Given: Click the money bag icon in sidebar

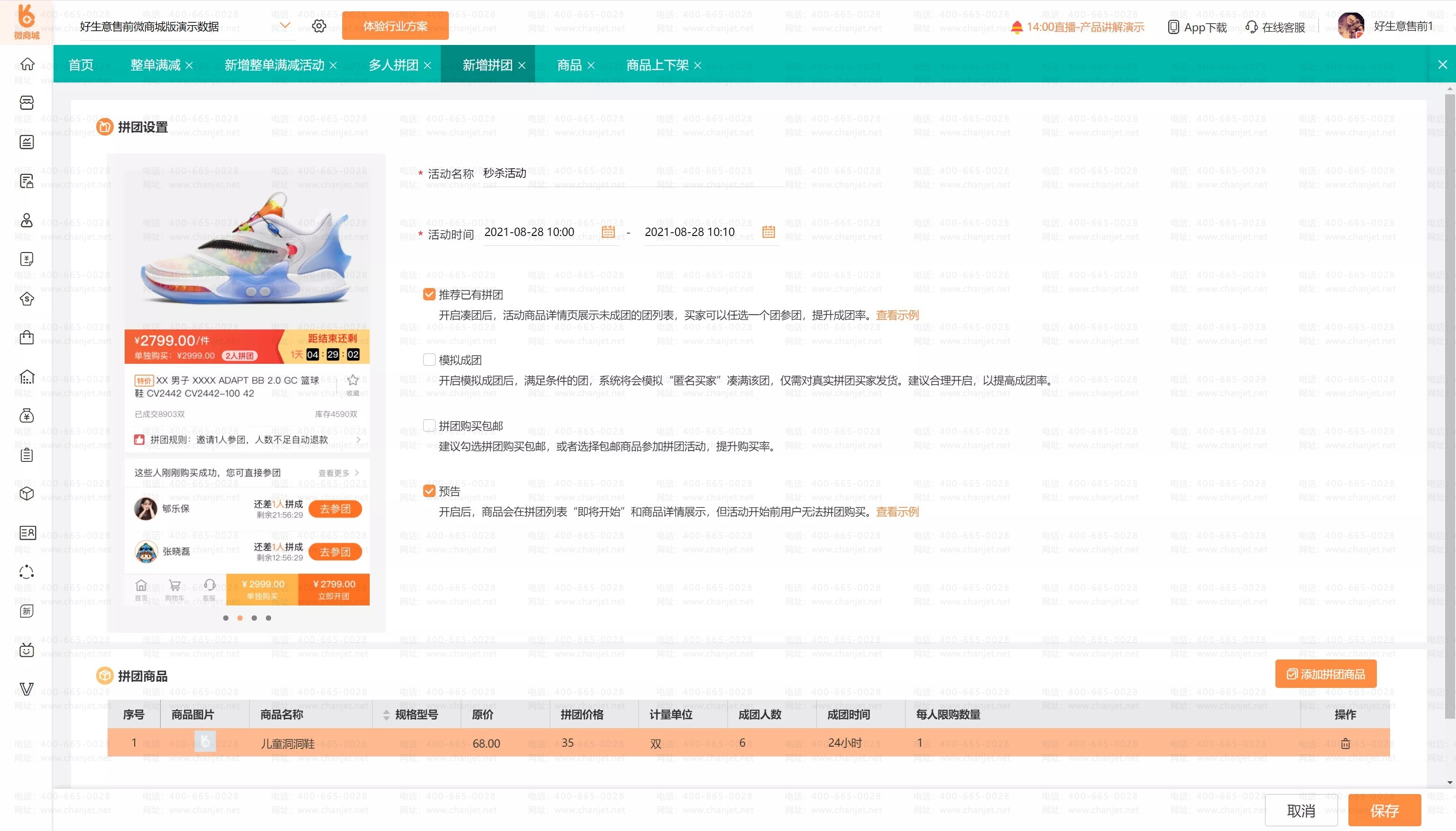Looking at the screenshot, I should point(27,415).
